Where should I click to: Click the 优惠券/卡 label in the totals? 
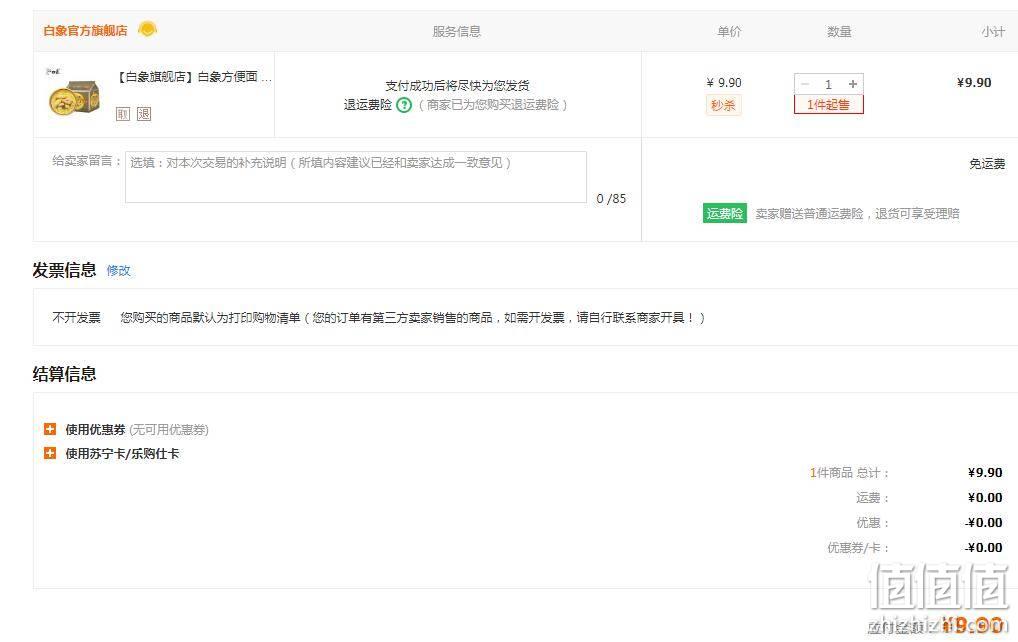[x=858, y=548]
